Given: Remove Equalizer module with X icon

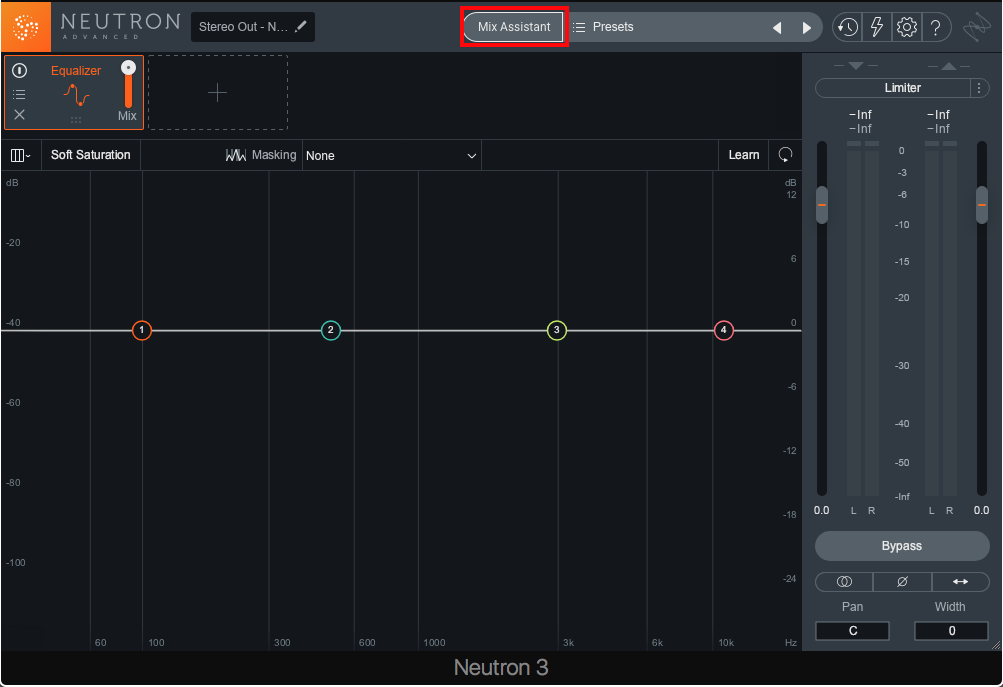Looking at the screenshot, I should point(20,114).
